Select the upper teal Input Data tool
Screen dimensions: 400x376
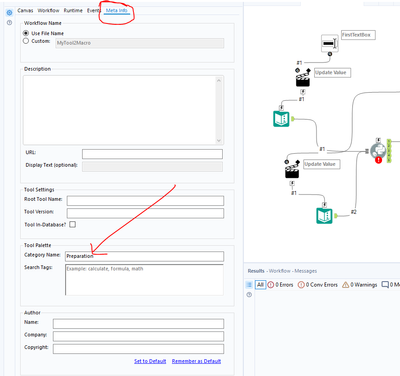coord(281,119)
